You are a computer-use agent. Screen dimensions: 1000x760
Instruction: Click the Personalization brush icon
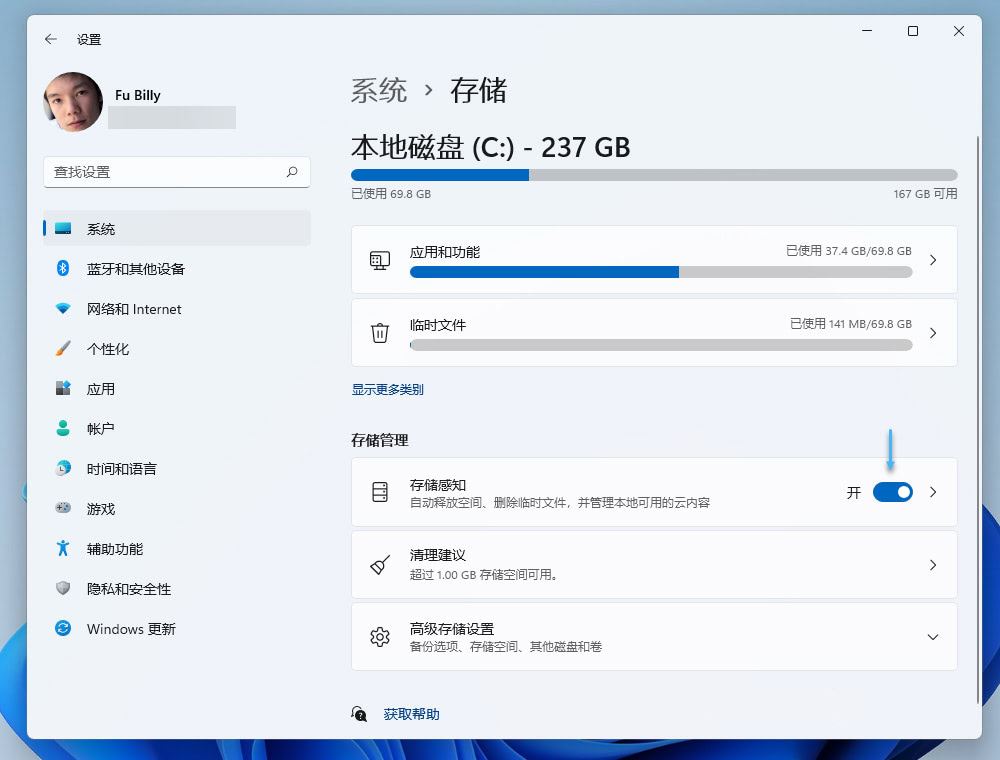(63, 349)
